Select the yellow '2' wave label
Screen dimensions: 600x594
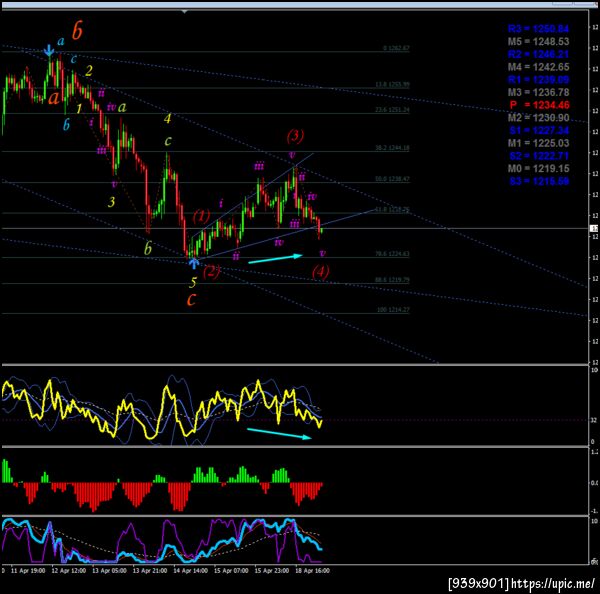tap(89, 71)
